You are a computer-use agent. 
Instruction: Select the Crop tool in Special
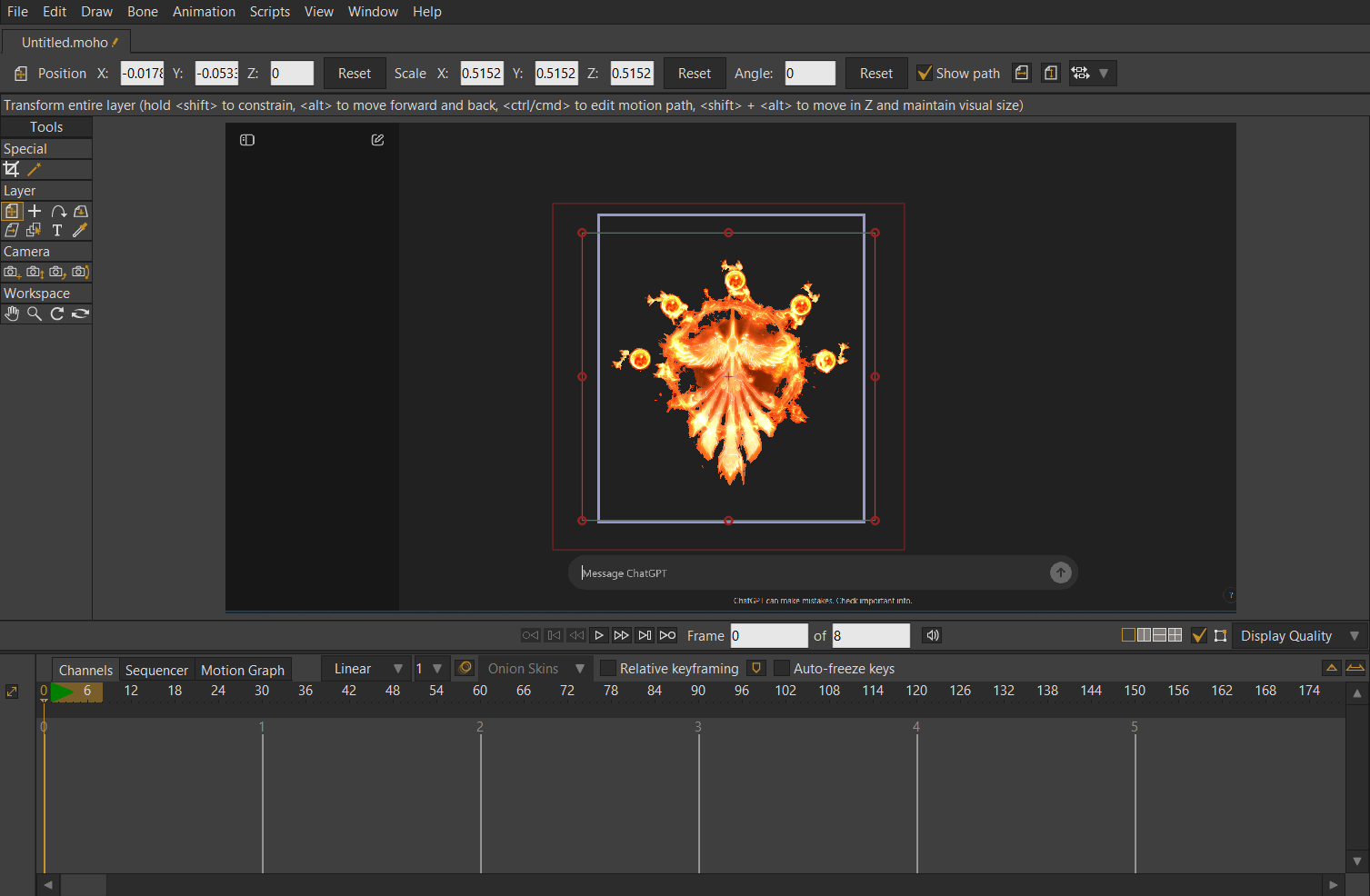pos(12,169)
